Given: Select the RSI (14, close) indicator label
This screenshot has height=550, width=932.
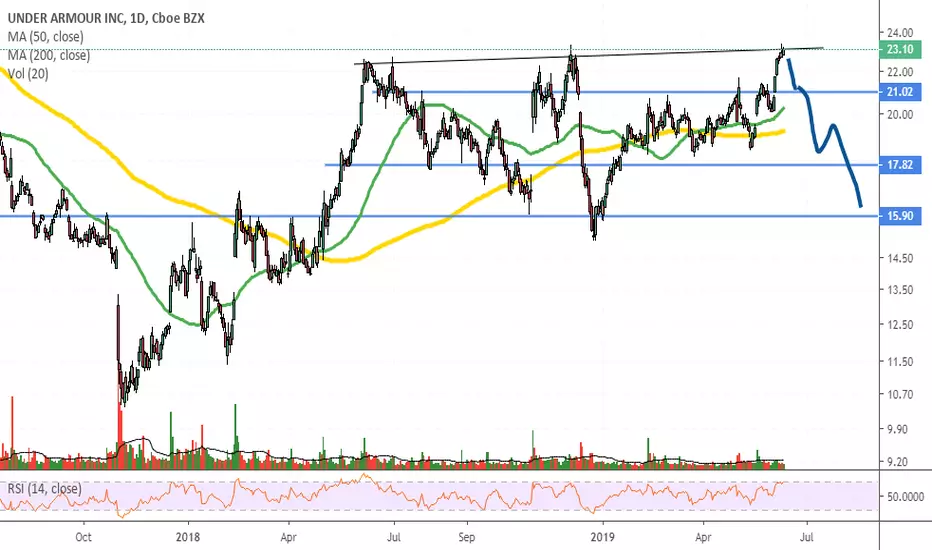Looking at the screenshot, I should pos(44,489).
